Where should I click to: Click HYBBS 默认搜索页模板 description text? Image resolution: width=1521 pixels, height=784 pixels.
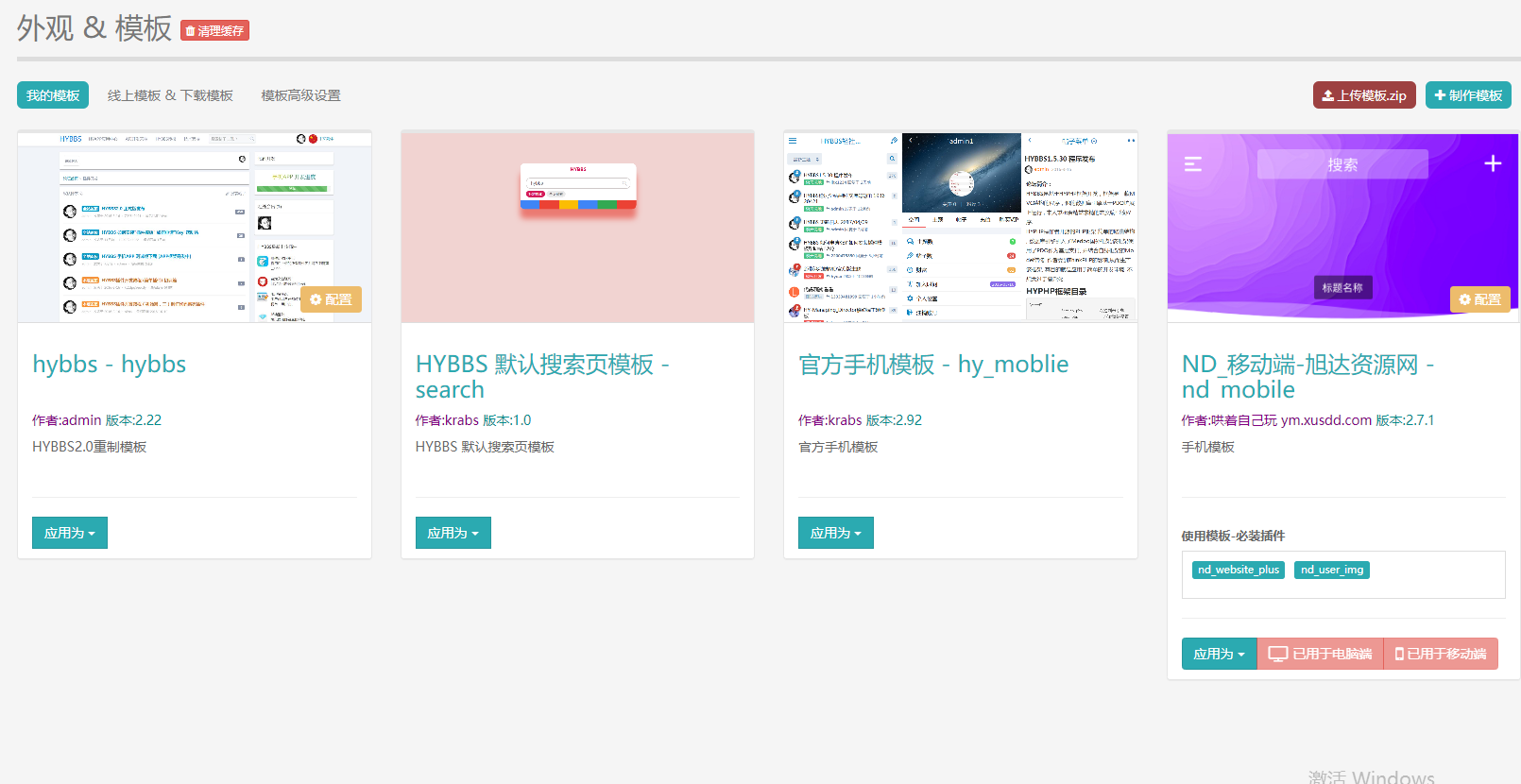[x=486, y=447]
